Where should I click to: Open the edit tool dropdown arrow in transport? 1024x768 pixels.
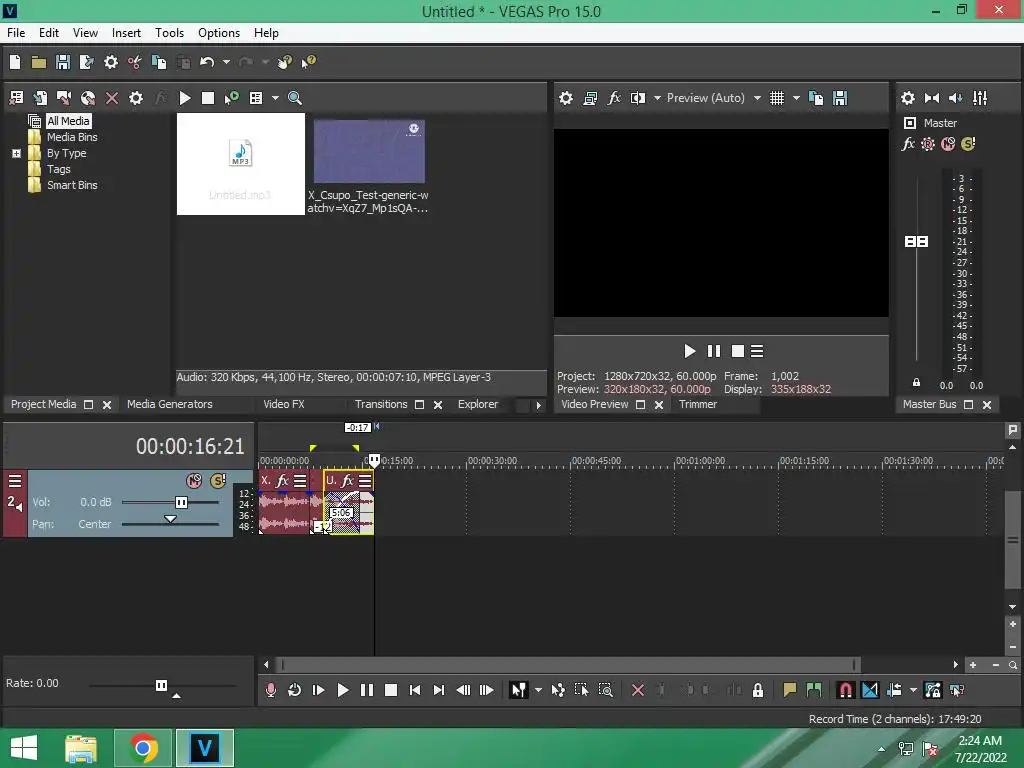(538, 690)
